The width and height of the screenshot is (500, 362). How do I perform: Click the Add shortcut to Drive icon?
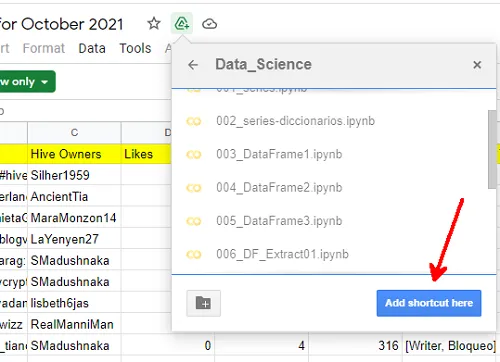[x=182, y=23]
